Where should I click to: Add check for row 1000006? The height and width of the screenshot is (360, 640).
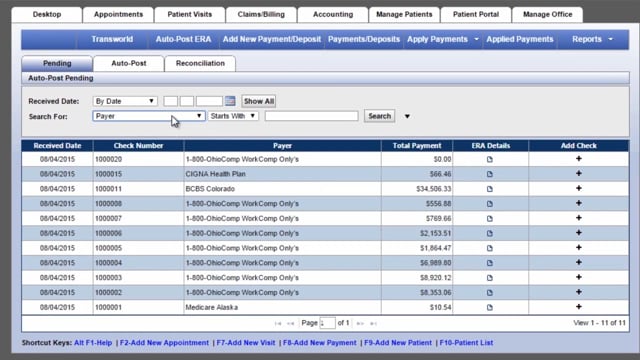pos(579,233)
